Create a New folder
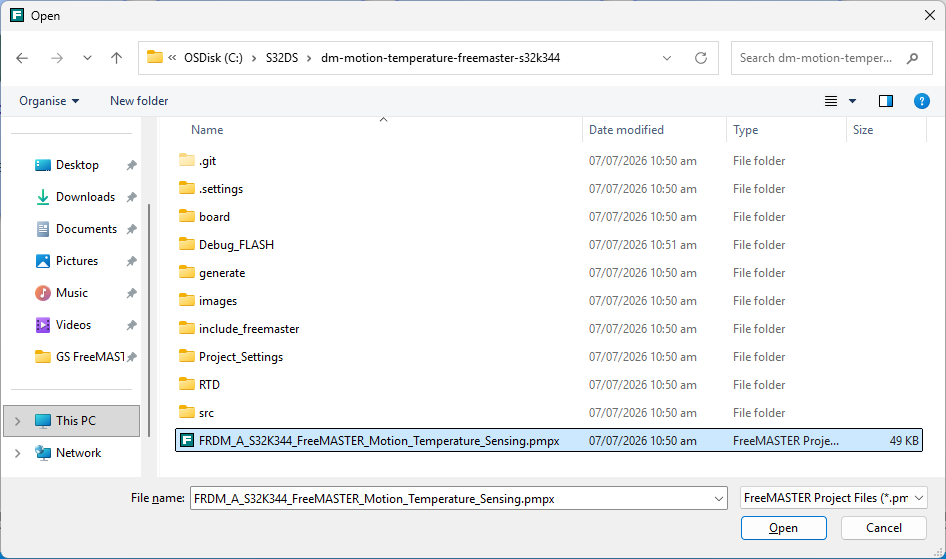This screenshot has height=559, width=946. click(x=139, y=101)
